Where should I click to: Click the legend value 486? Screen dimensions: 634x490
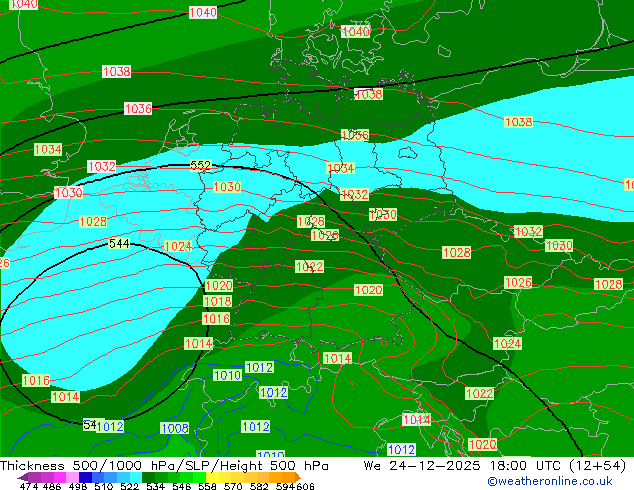coord(52,486)
